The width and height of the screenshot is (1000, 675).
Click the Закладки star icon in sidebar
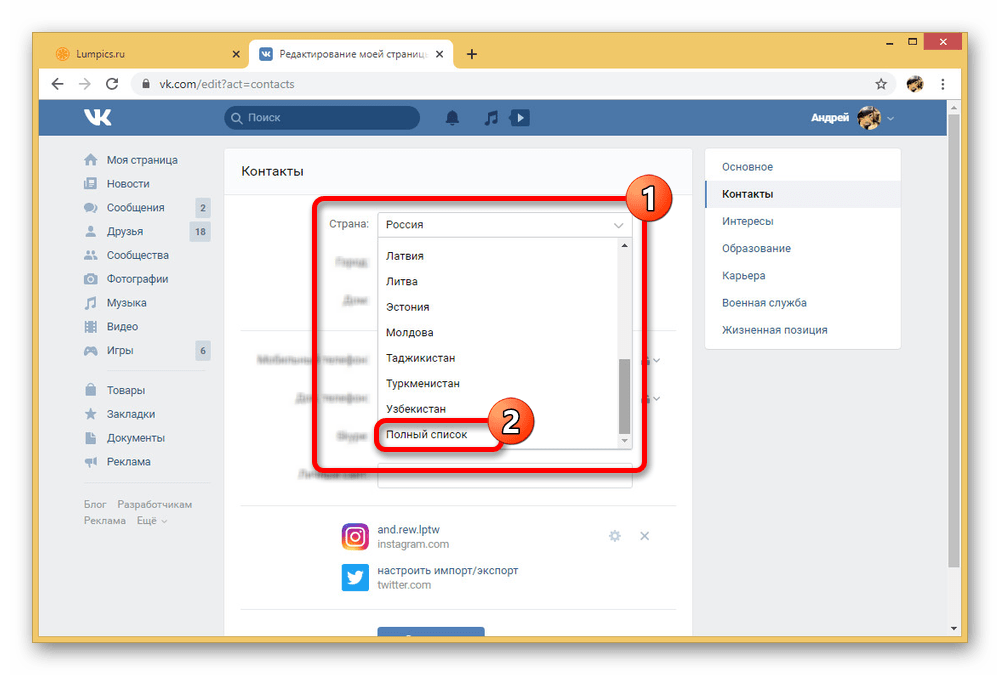click(x=91, y=413)
